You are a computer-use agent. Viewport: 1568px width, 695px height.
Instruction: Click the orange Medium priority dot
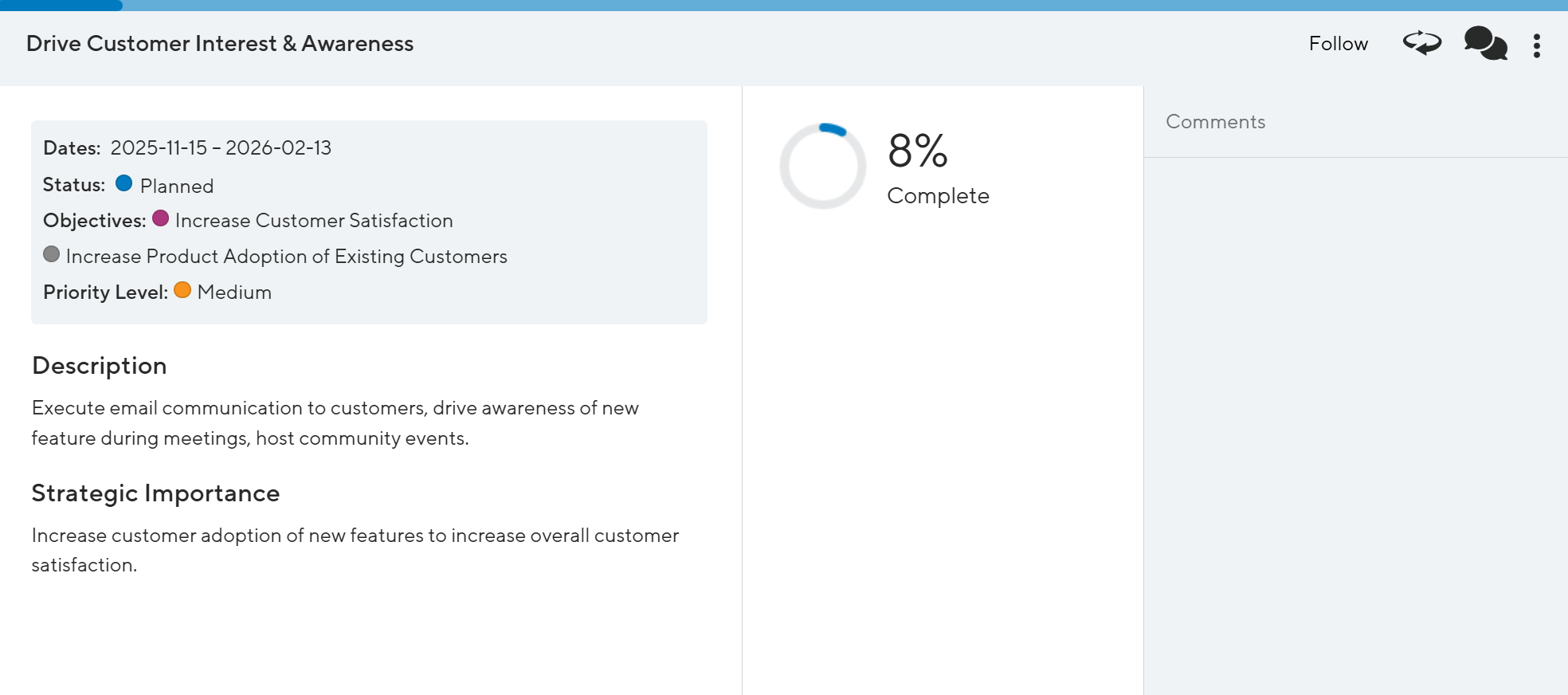(182, 290)
